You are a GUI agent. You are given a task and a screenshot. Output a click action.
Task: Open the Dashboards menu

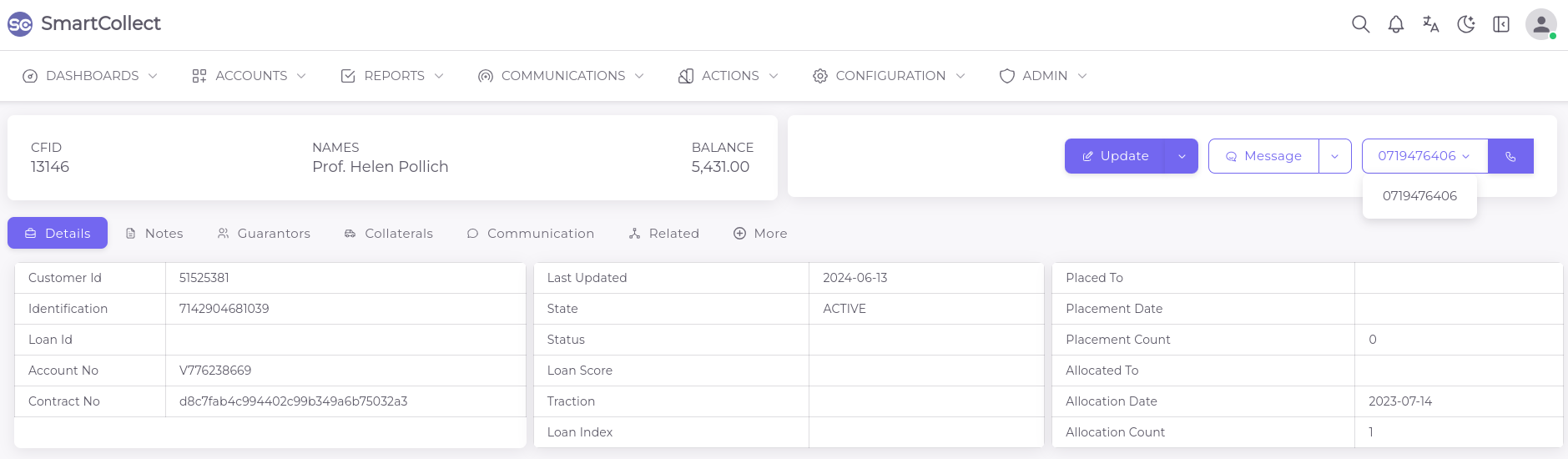(x=90, y=76)
